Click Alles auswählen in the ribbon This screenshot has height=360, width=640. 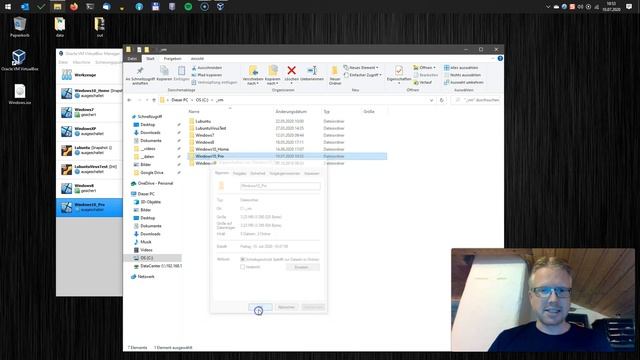pos(461,68)
